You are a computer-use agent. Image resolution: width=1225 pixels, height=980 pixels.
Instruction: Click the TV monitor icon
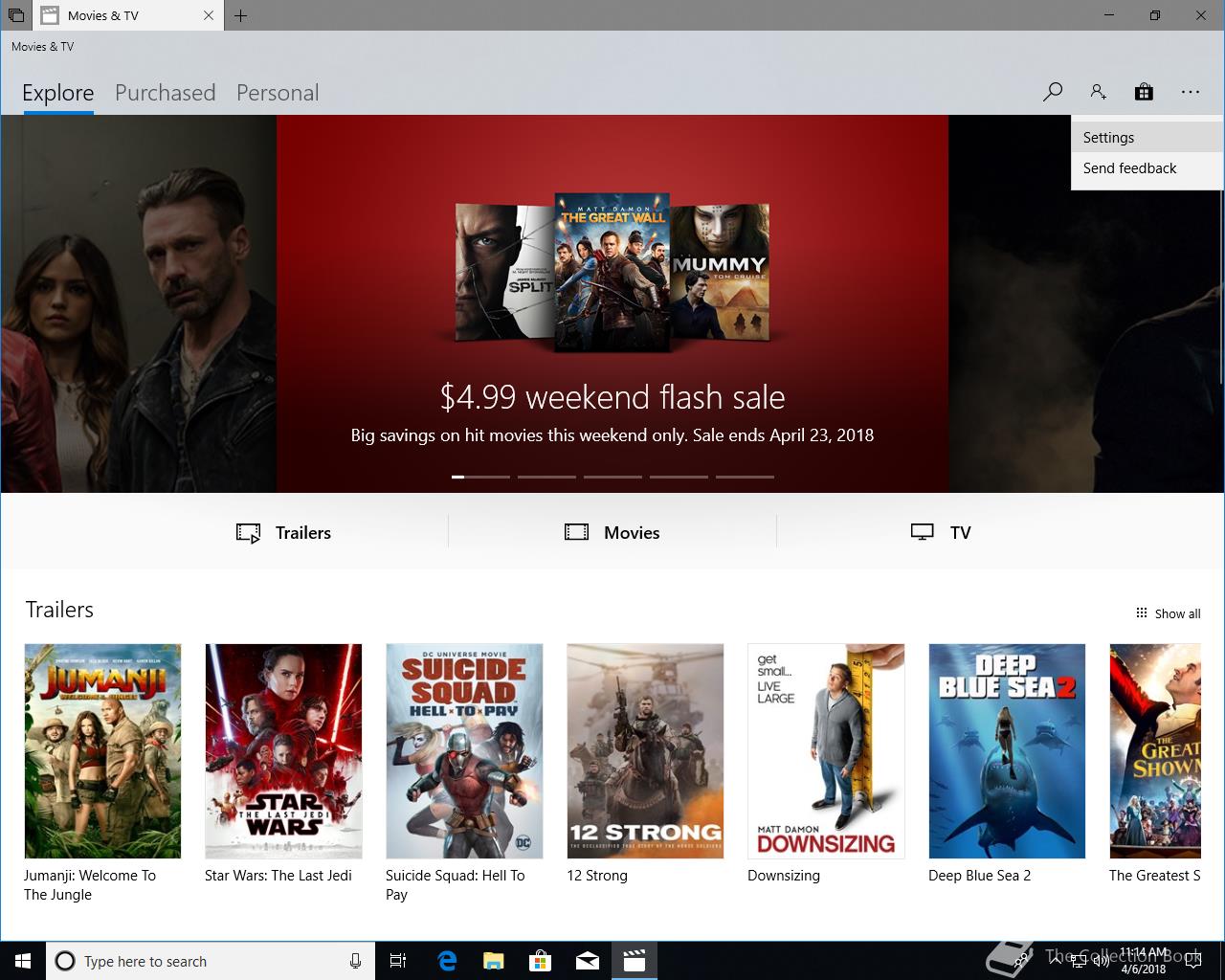[x=922, y=532]
